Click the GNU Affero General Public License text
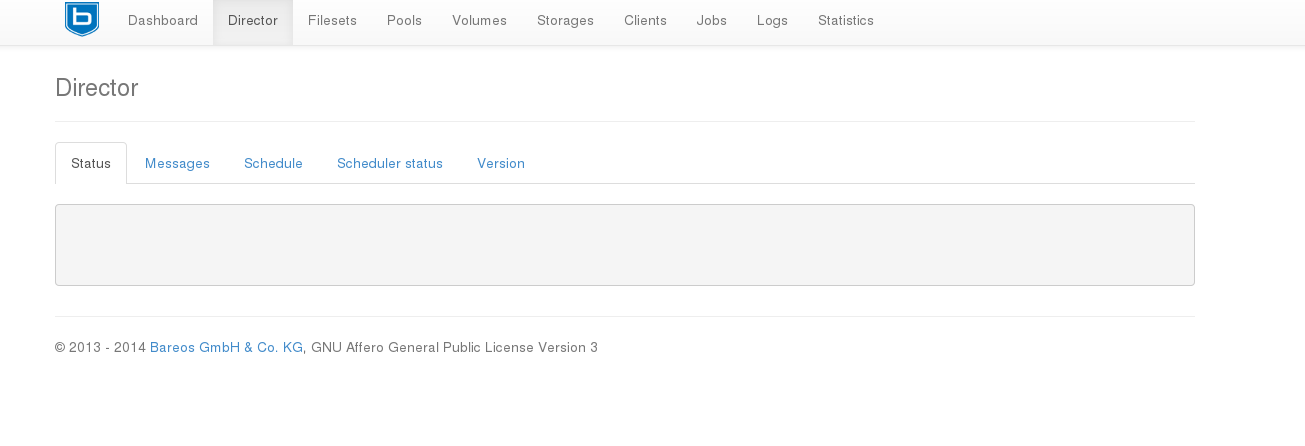 click(454, 348)
